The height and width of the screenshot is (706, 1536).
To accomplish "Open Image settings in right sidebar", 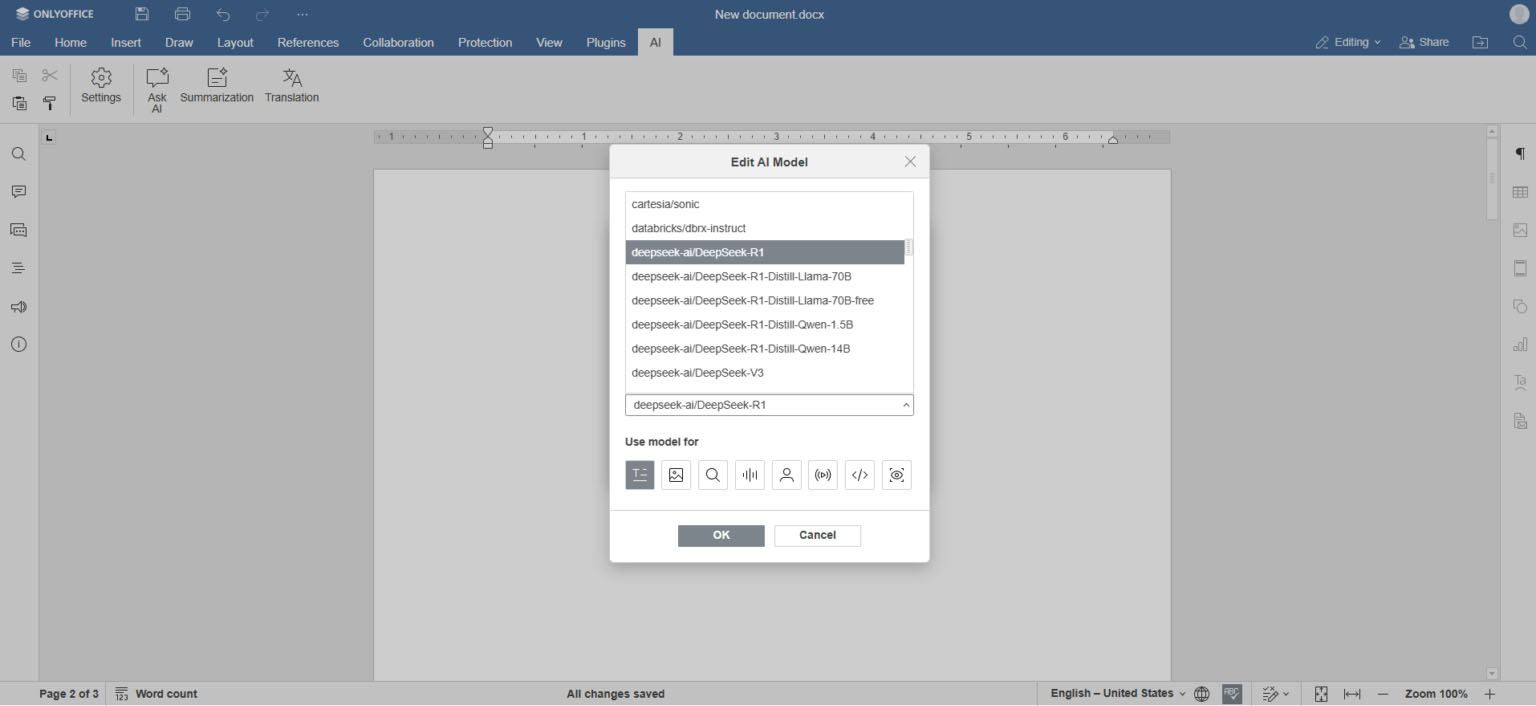I will coord(1520,230).
